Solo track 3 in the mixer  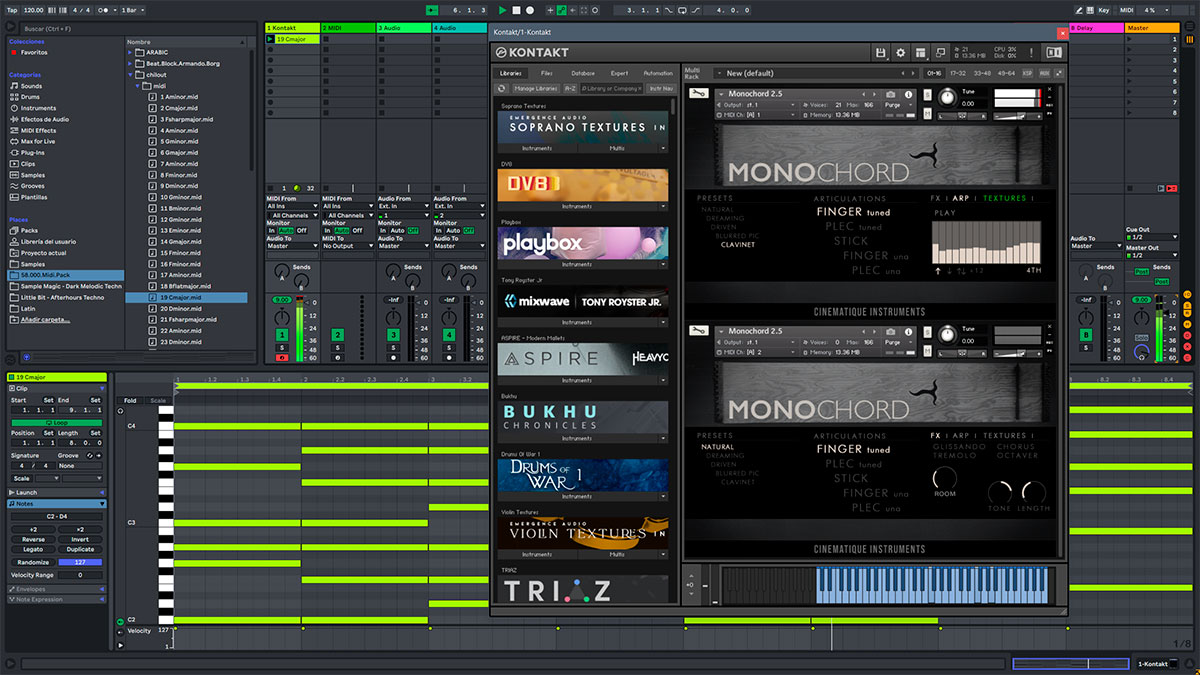tap(393, 347)
